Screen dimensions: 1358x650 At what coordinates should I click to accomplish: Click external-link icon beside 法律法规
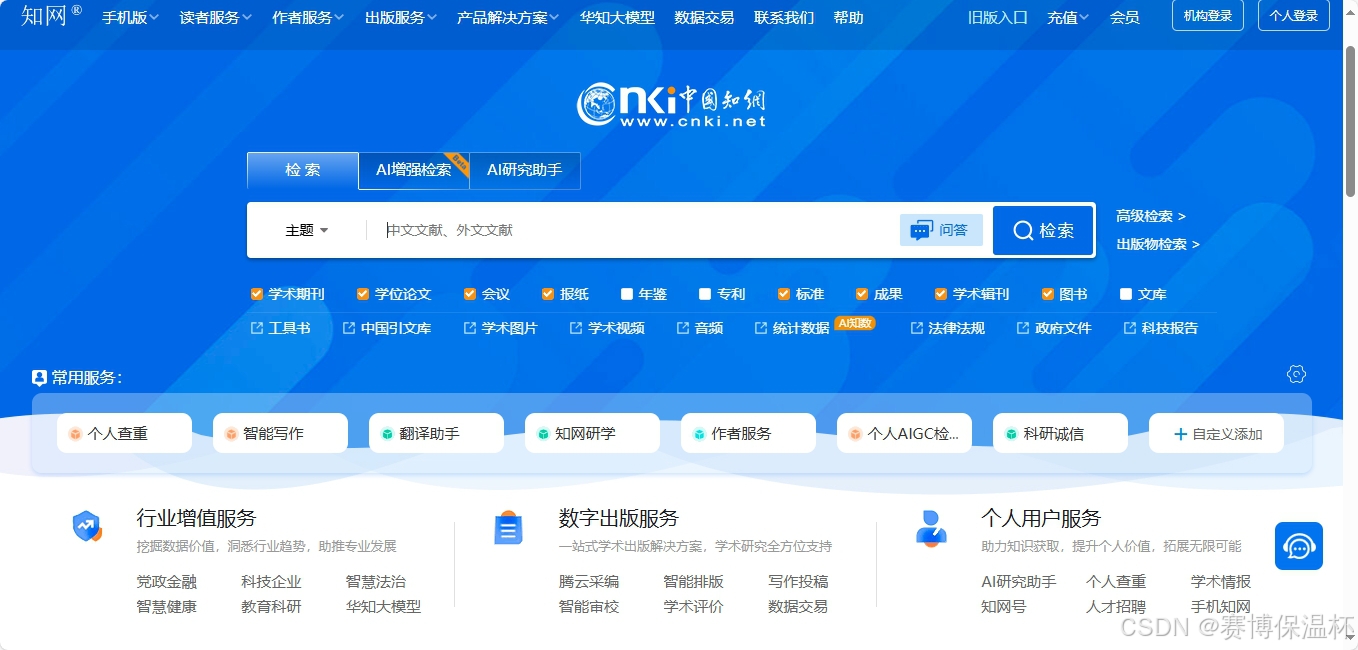[x=917, y=328]
